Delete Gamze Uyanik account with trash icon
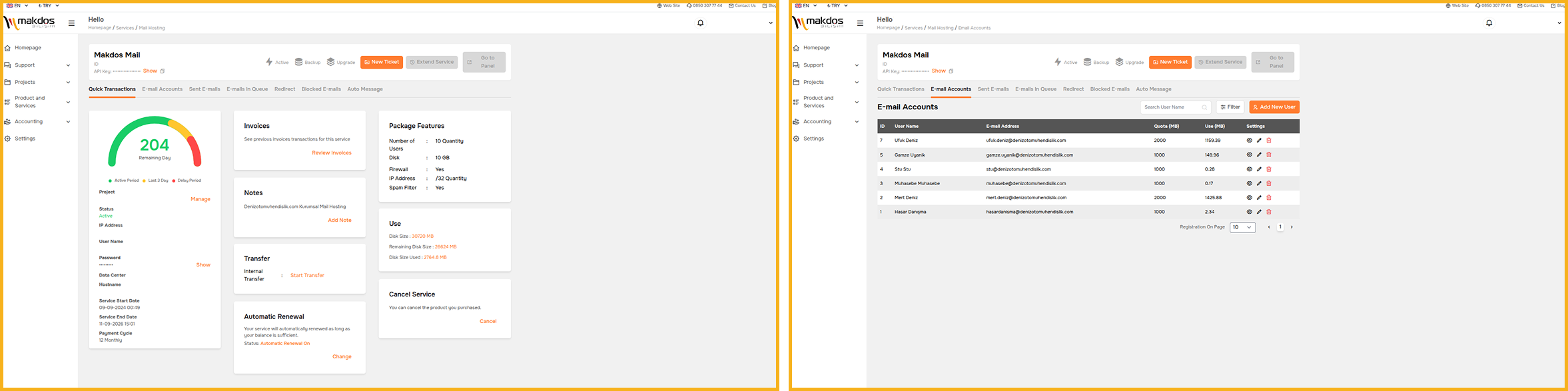Image resolution: width=1568 pixels, height=391 pixels. pos(1269,155)
